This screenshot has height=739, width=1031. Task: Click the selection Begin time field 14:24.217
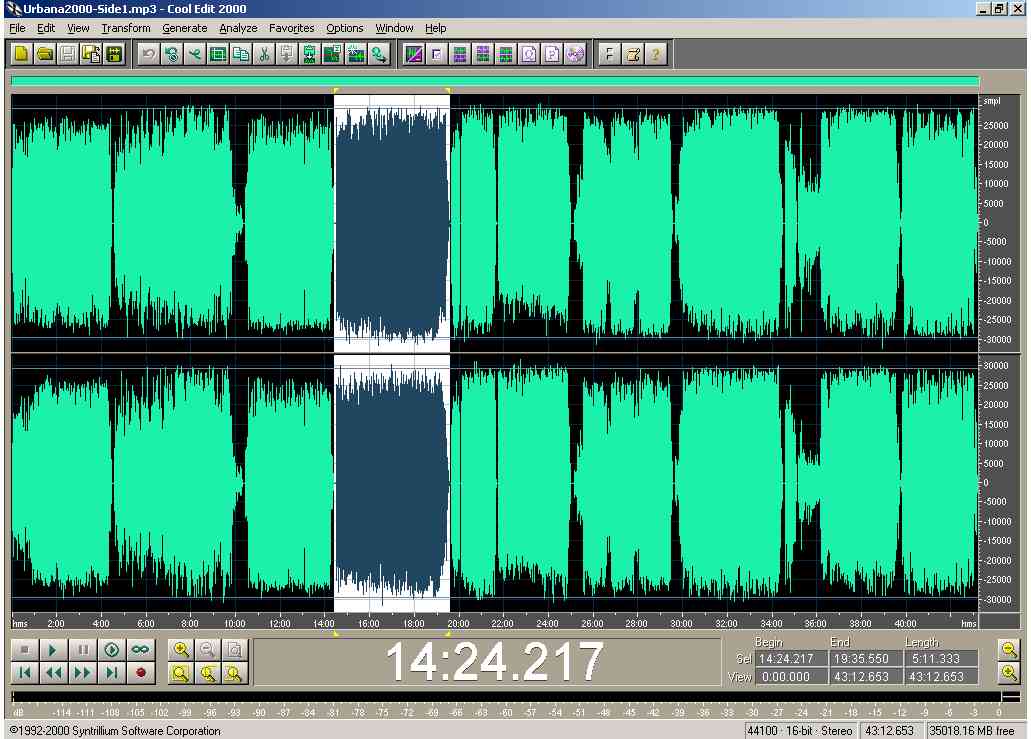point(786,659)
